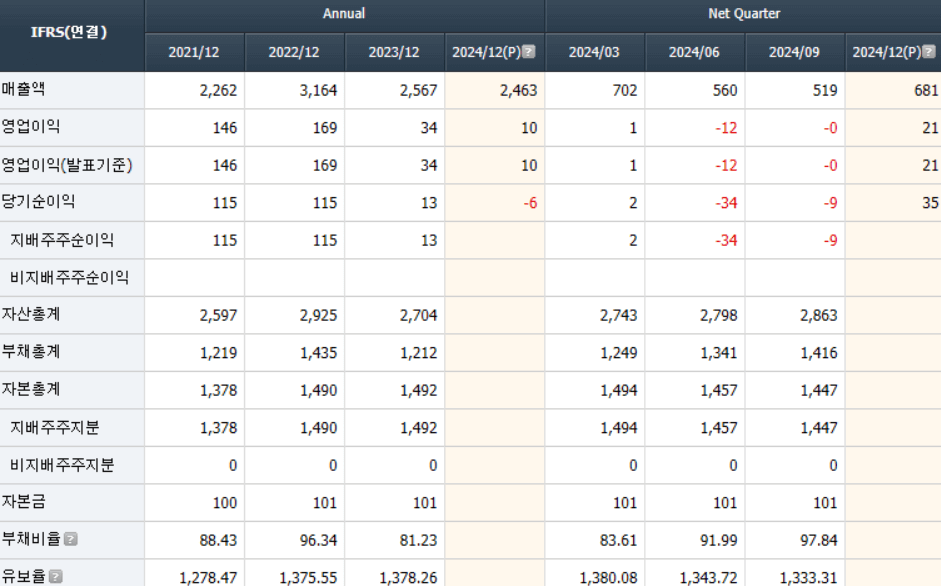Click 당기순이익 negative value -6
The width and height of the screenshot is (941, 586).
click(530, 203)
